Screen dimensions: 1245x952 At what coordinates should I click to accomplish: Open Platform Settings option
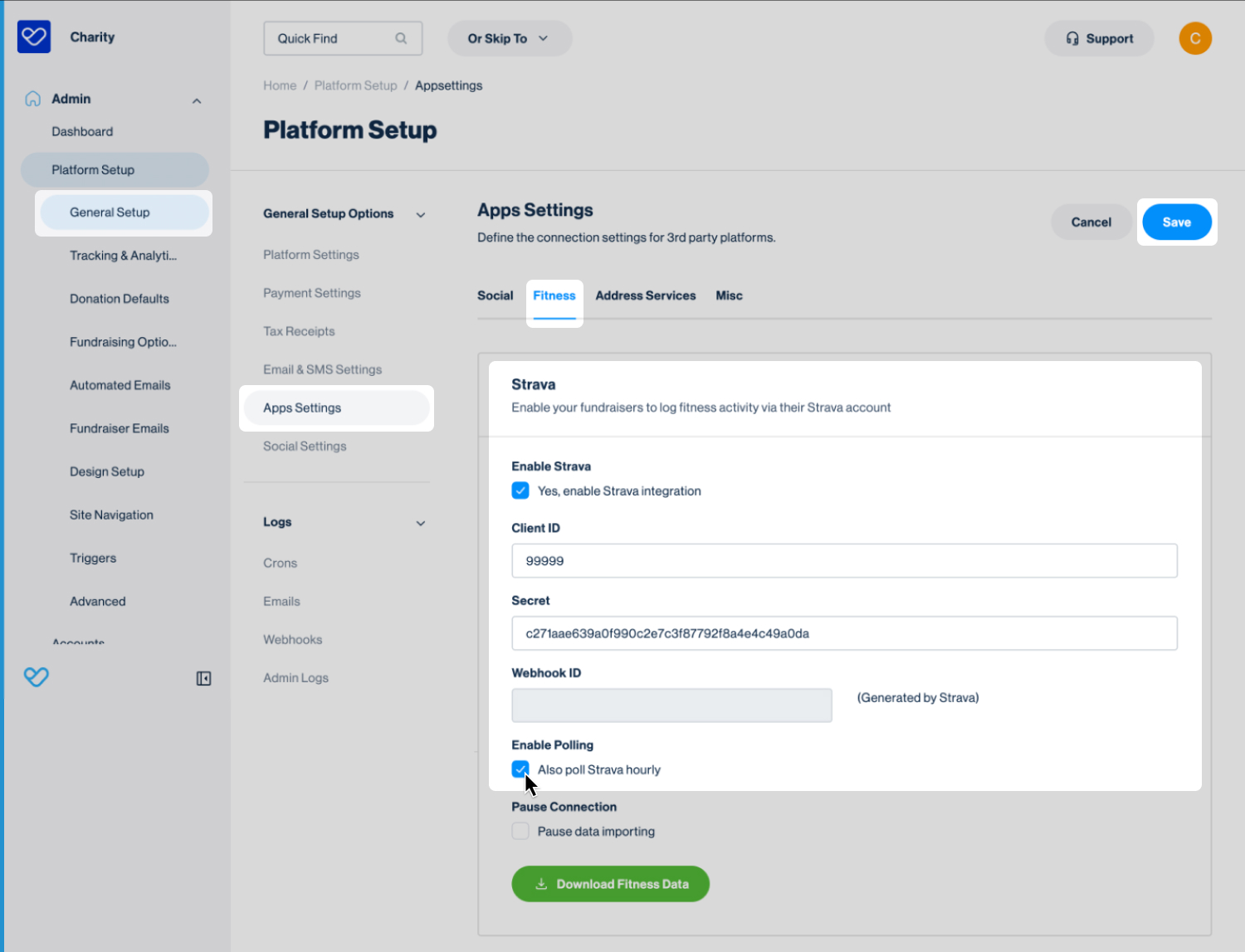[311, 255]
